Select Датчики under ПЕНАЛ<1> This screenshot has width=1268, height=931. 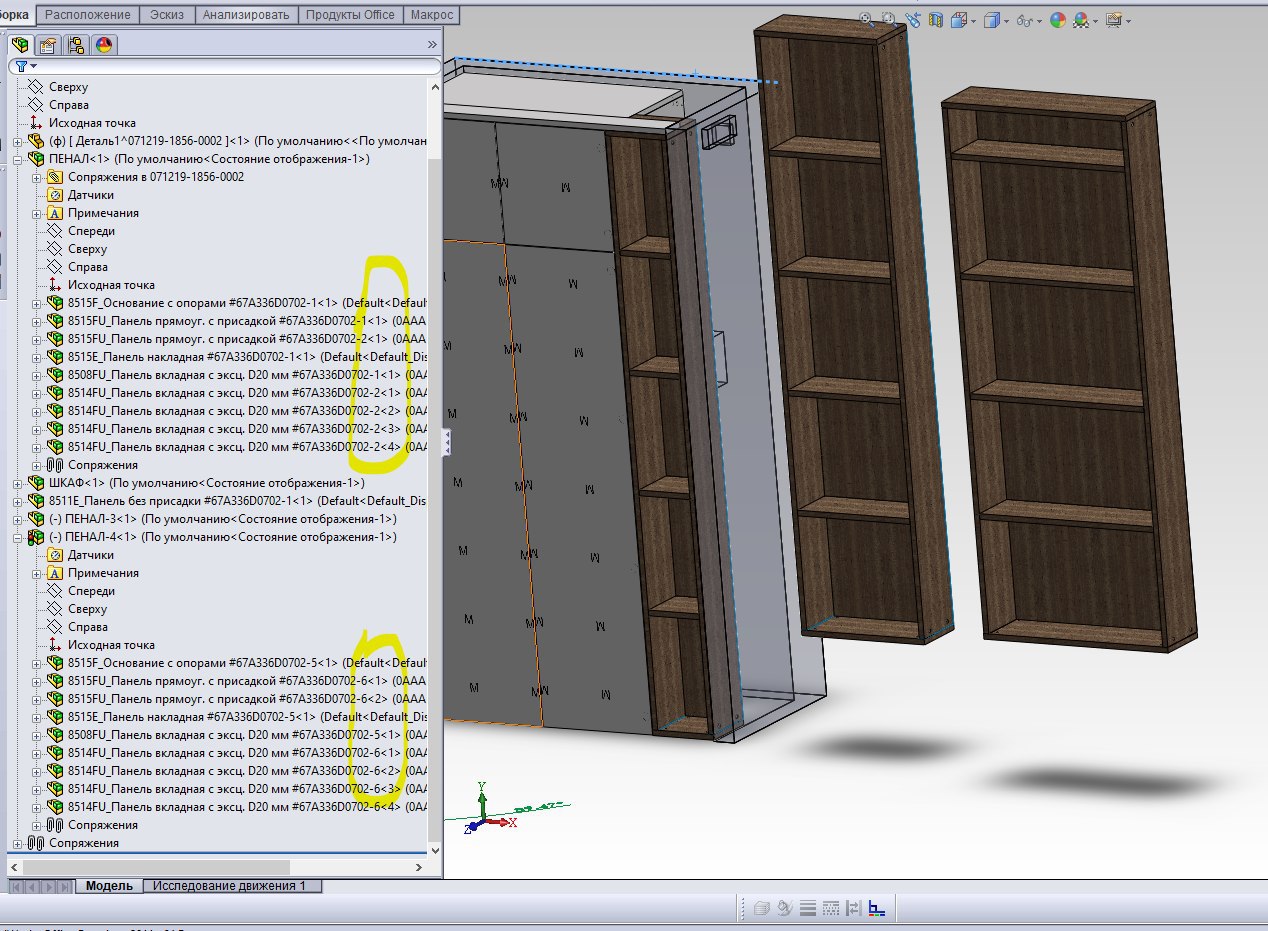90,195
